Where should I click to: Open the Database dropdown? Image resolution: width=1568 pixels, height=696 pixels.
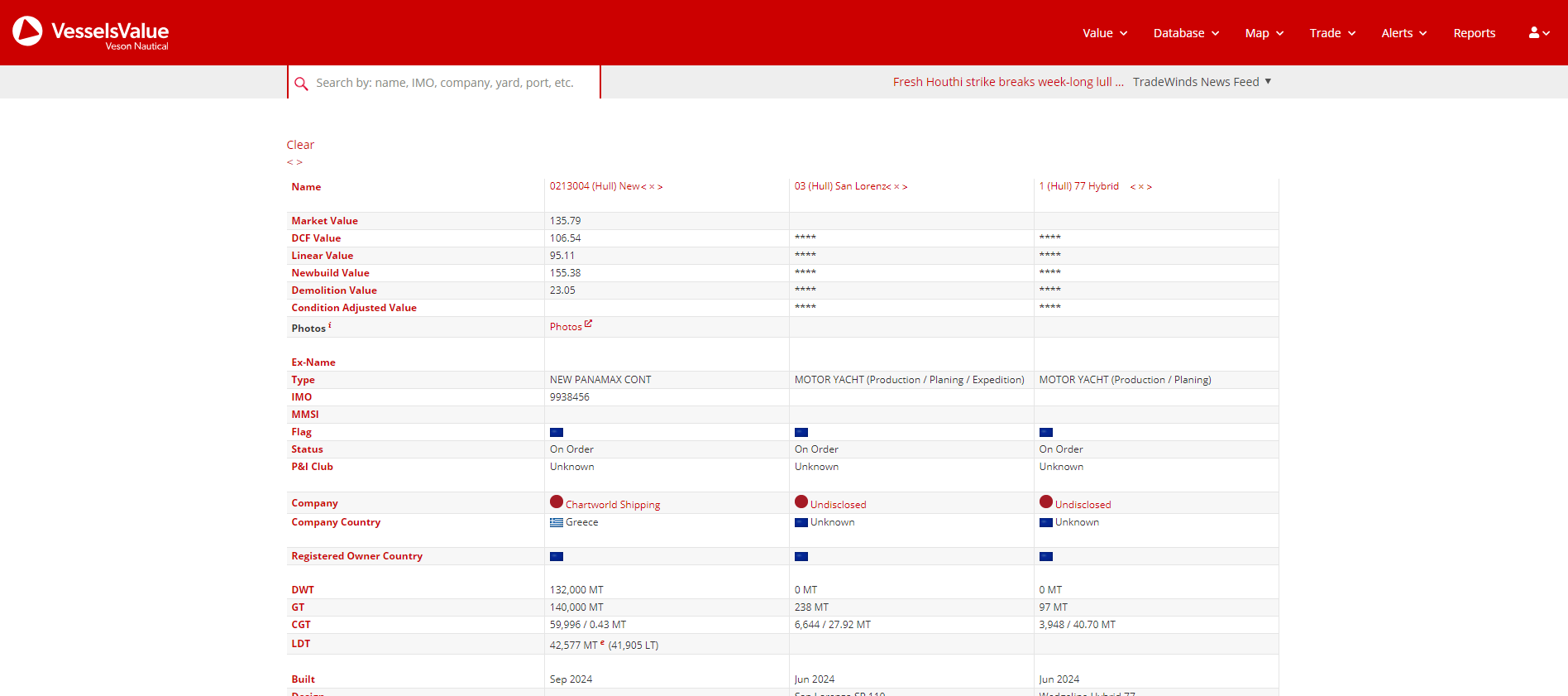coord(1186,33)
